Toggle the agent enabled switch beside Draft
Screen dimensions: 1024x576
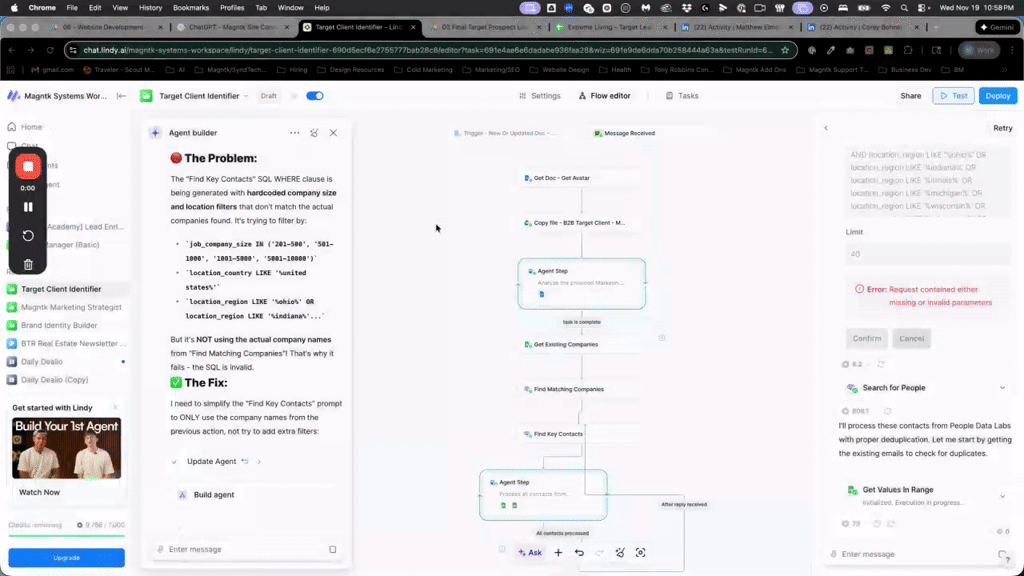click(315, 96)
